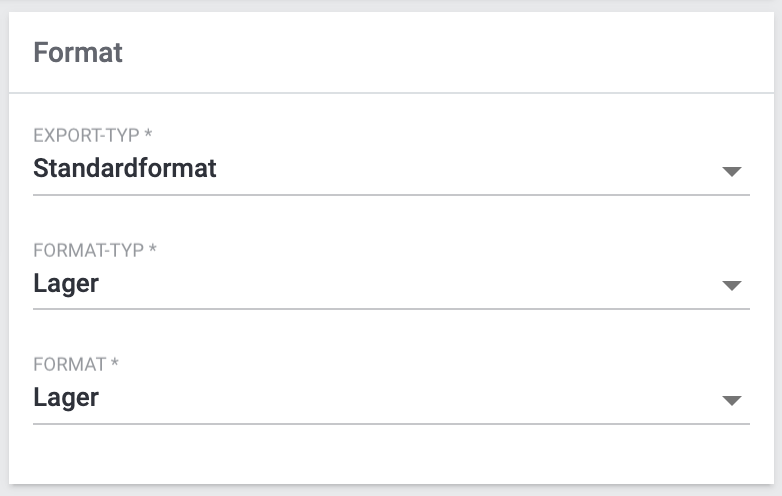Image resolution: width=782 pixels, height=496 pixels.
Task: Click the divider line under the Format heading
Action: click(390, 93)
